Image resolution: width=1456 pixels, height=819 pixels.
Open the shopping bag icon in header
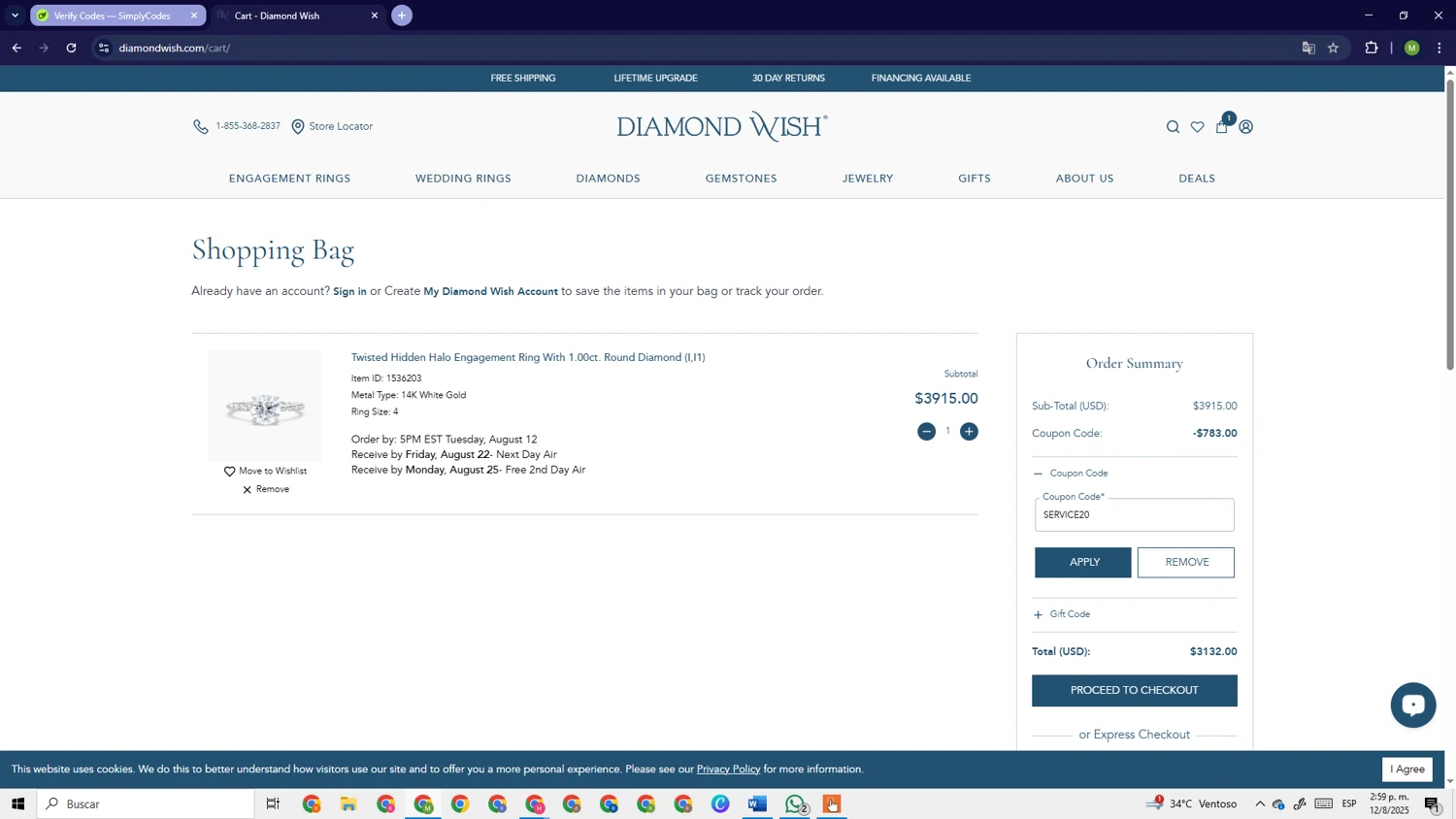click(x=1222, y=126)
